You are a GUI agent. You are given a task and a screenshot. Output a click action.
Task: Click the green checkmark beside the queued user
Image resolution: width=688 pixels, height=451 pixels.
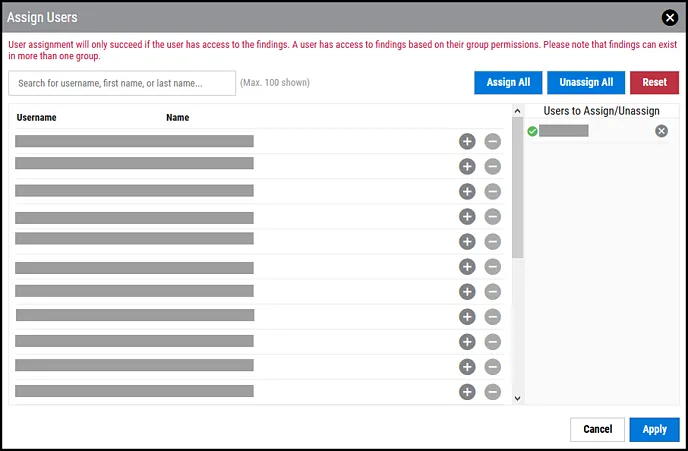pyautogui.click(x=532, y=131)
